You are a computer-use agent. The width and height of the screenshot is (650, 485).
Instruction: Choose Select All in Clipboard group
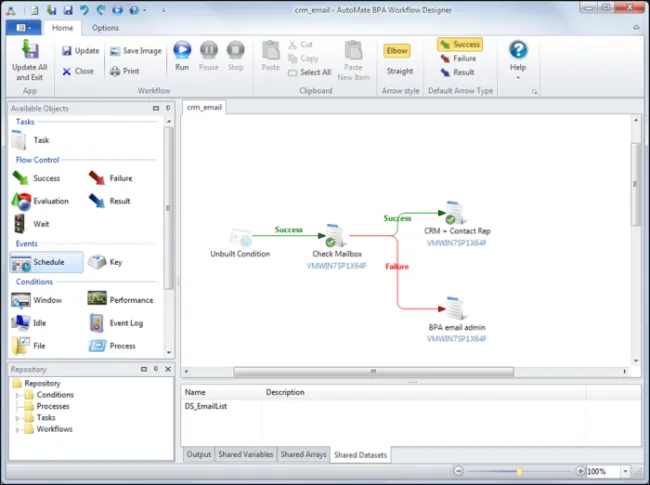tap(310, 73)
